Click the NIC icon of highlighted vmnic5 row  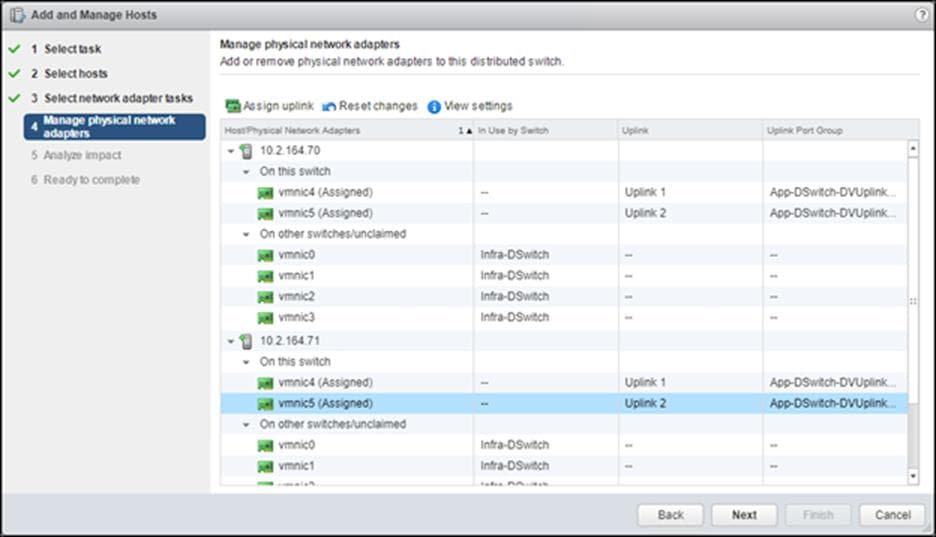click(x=265, y=405)
